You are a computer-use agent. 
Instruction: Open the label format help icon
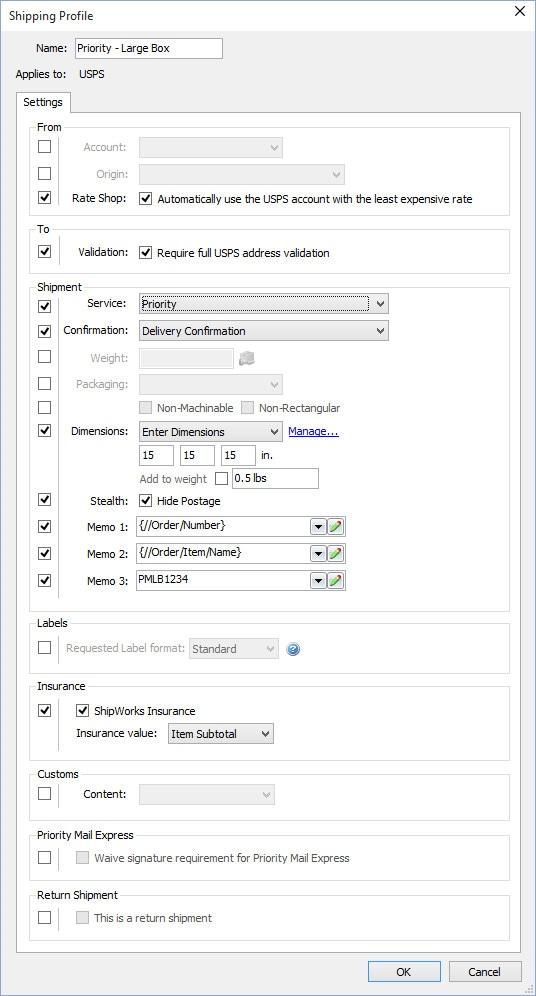coord(293,649)
